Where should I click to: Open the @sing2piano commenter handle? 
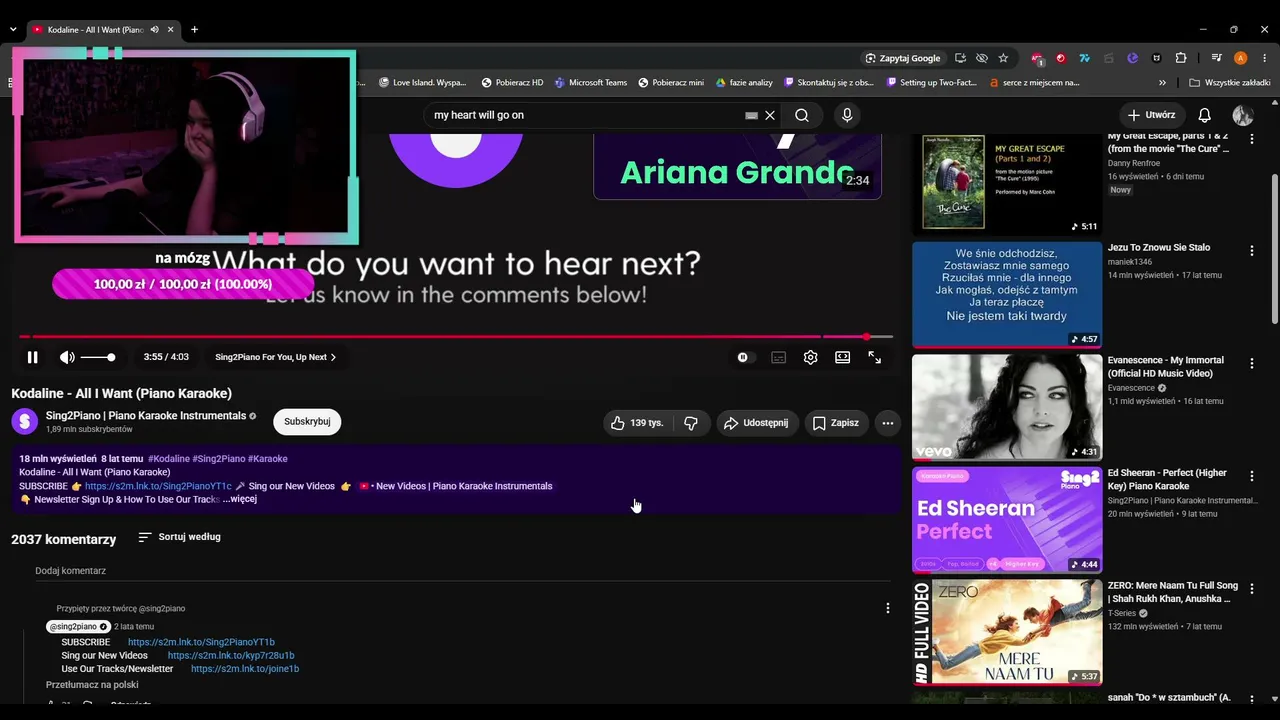coord(78,627)
